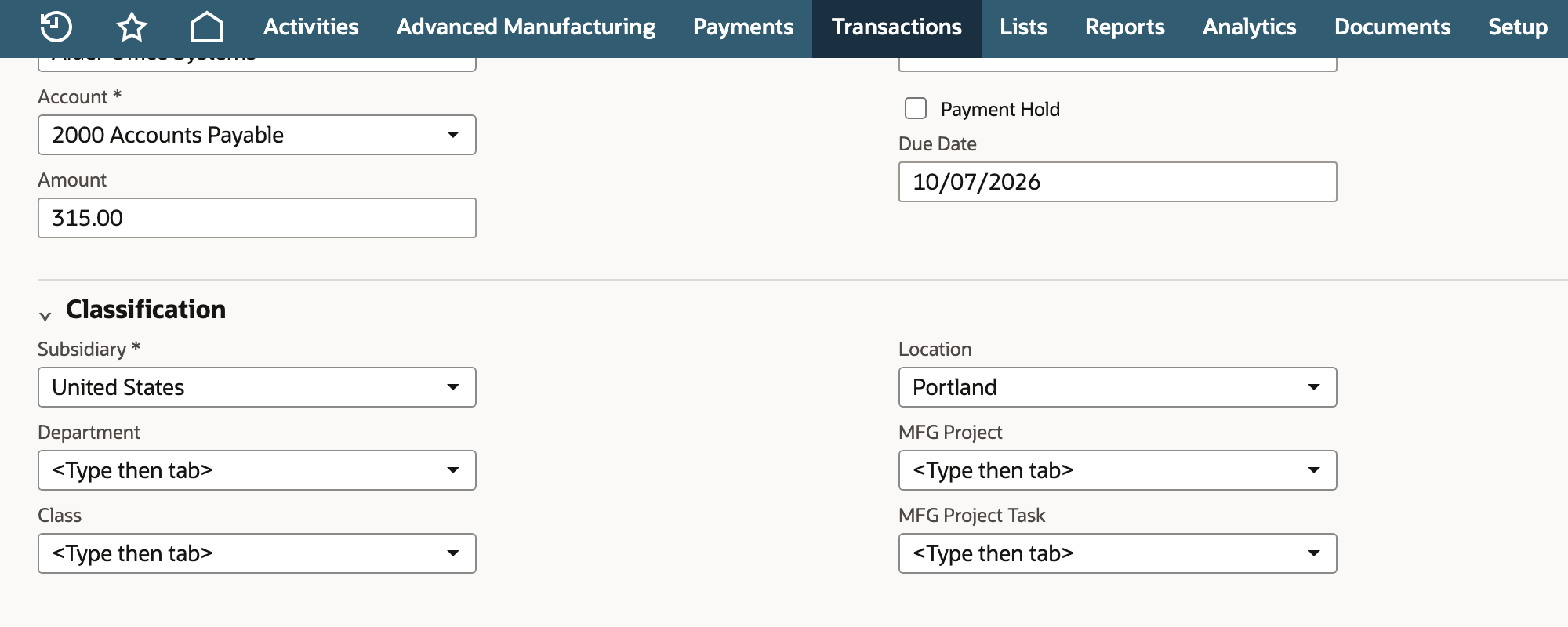Image resolution: width=1568 pixels, height=627 pixels.
Task: Click the Due Date label
Action: (x=937, y=144)
